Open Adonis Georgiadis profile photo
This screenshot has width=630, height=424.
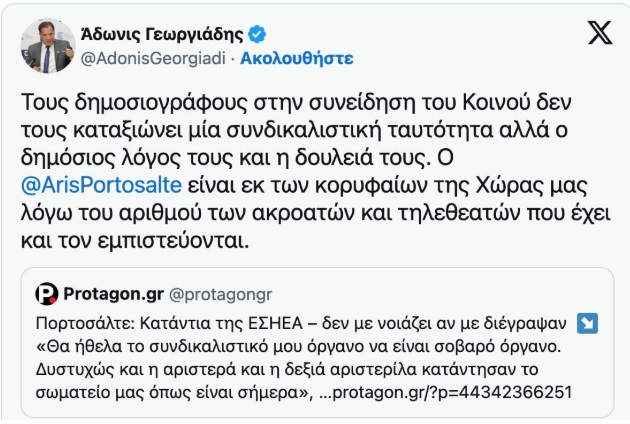click(x=48, y=45)
